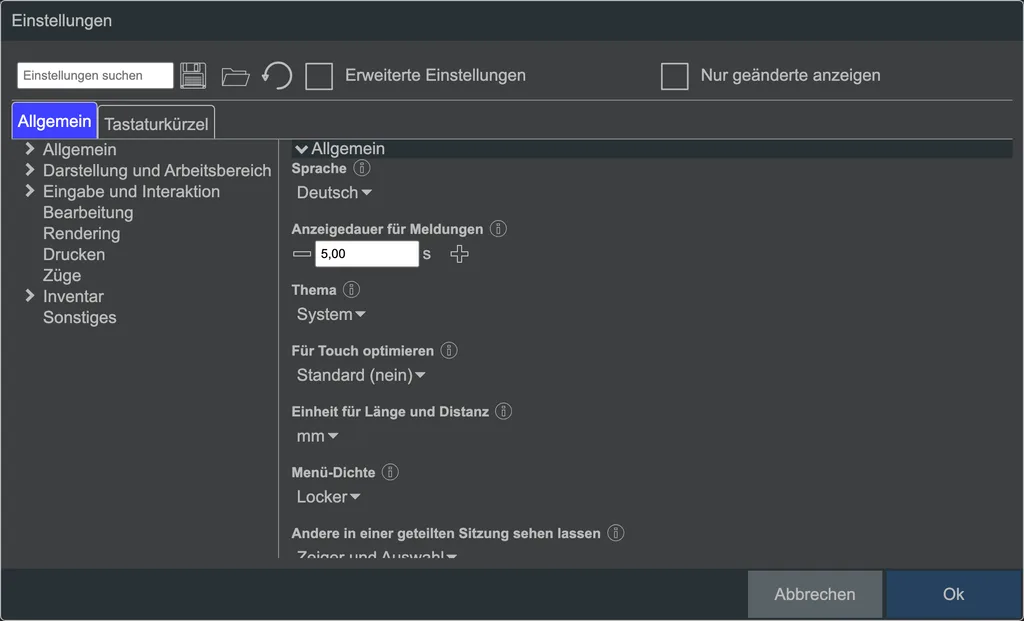View info about Für Touch optimieren

[449, 351]
